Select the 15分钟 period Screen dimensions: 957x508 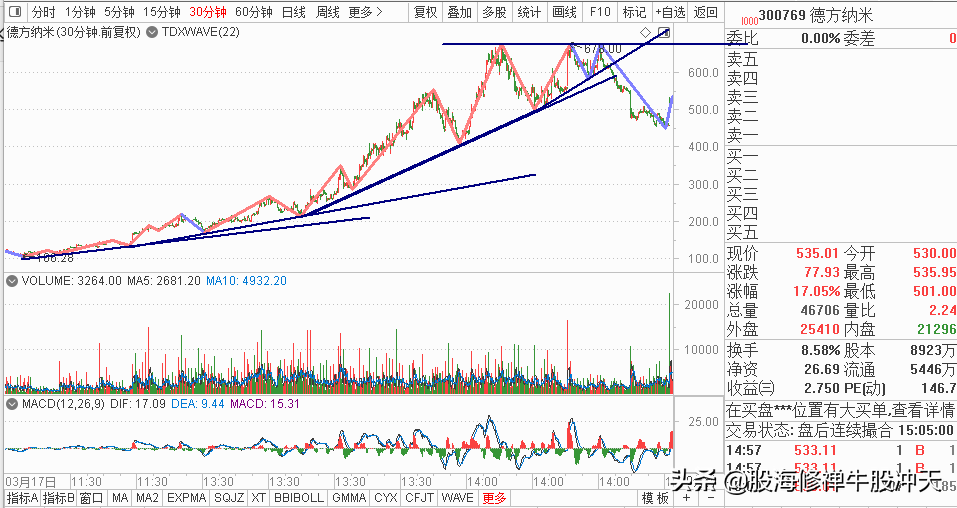(162, 12)
